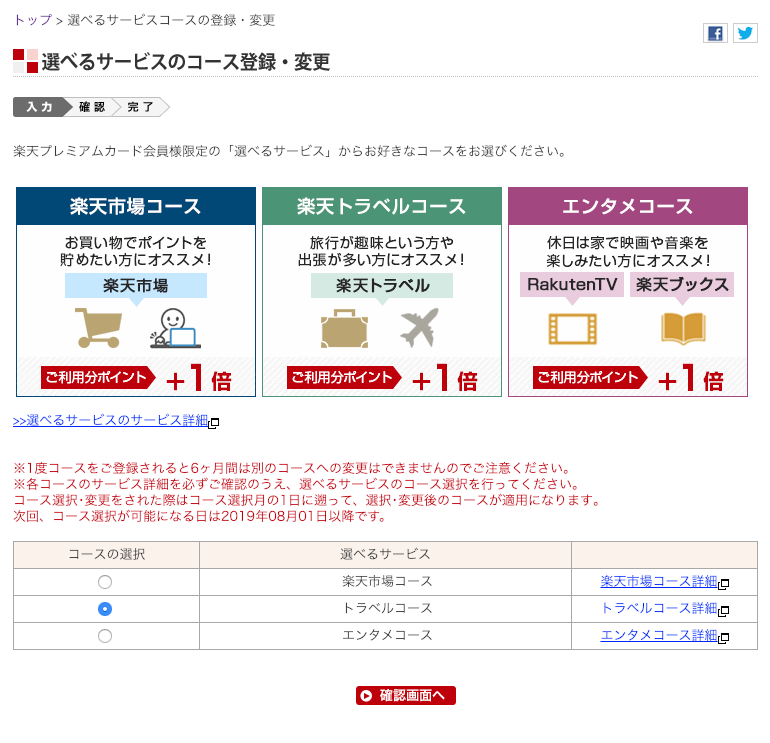Click the 2019年08月01日以降 notice line
Viewport: 770px width, 743px height.
pos(199,516)
